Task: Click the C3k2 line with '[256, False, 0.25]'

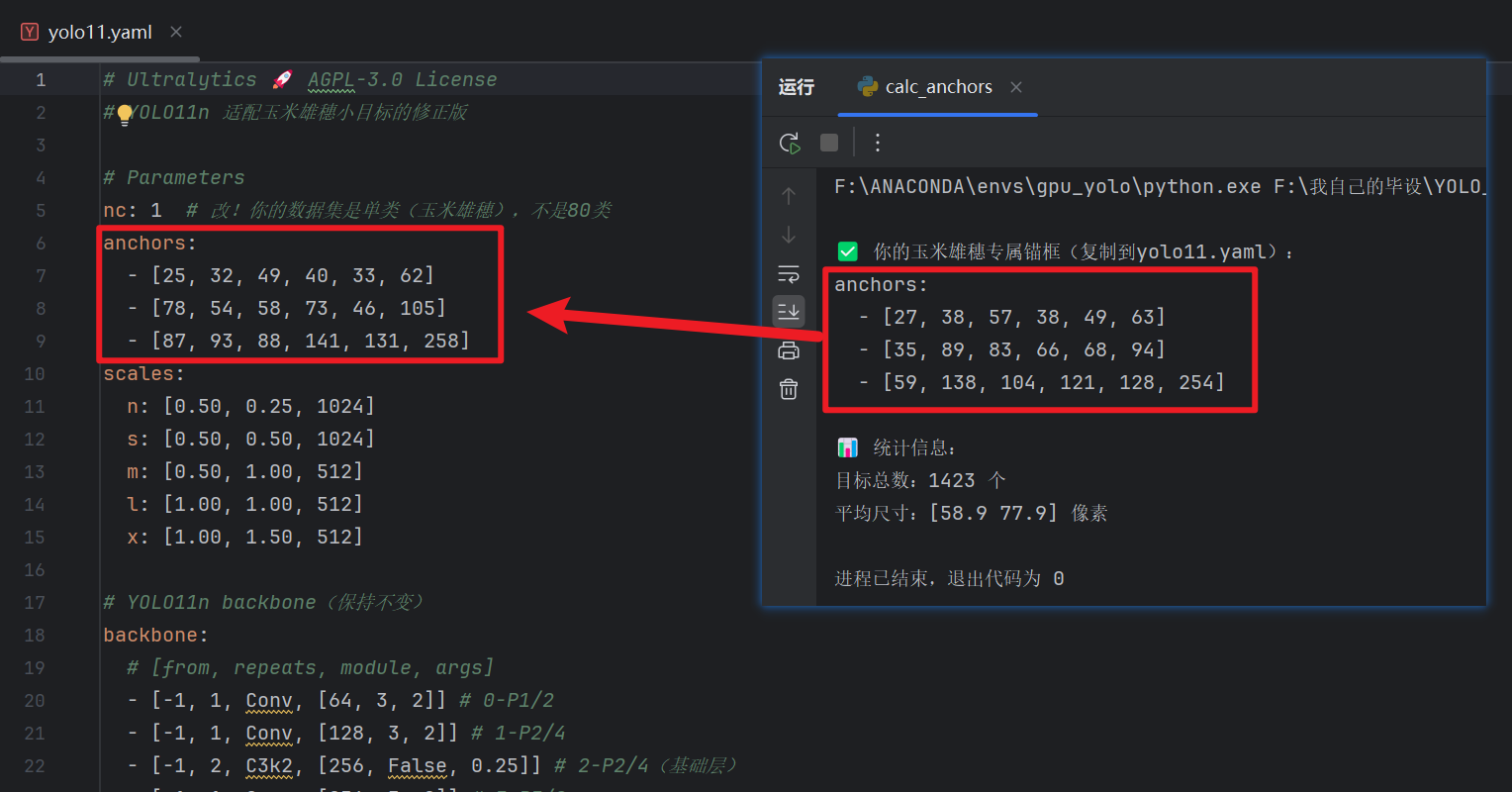Action: click(x=433, y=765)
